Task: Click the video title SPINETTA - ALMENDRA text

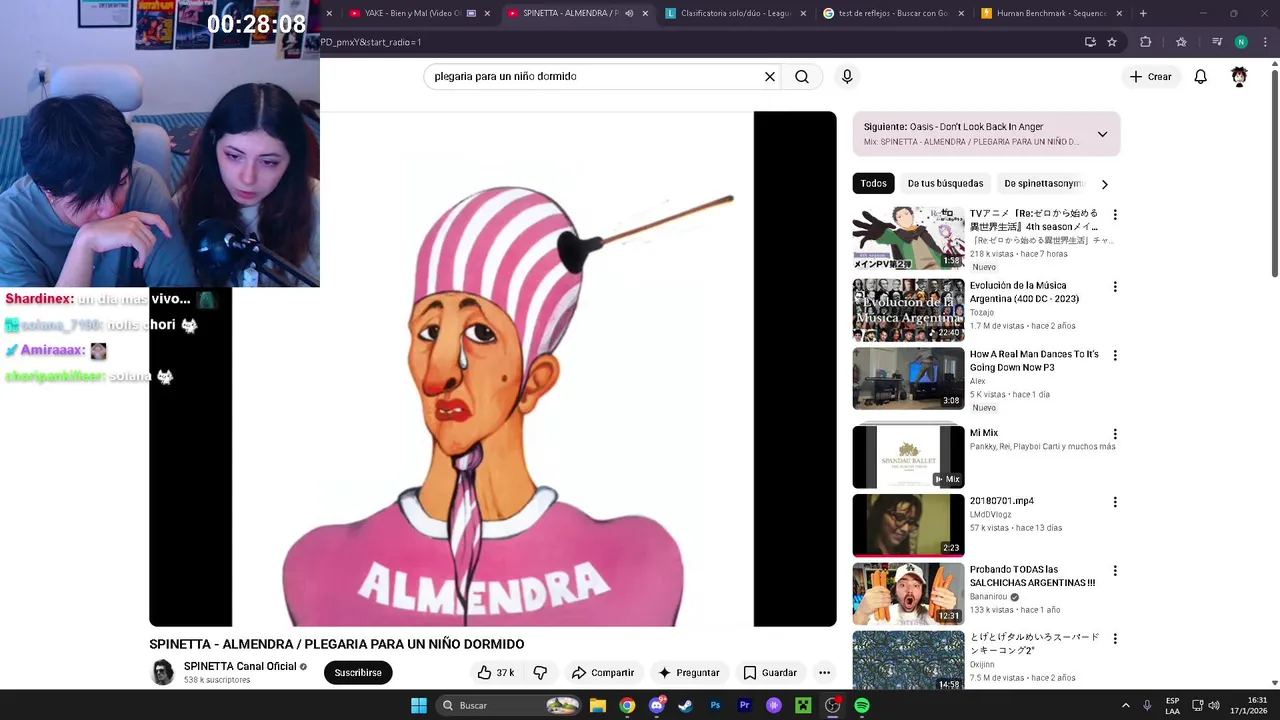Action: coord(336,644)
